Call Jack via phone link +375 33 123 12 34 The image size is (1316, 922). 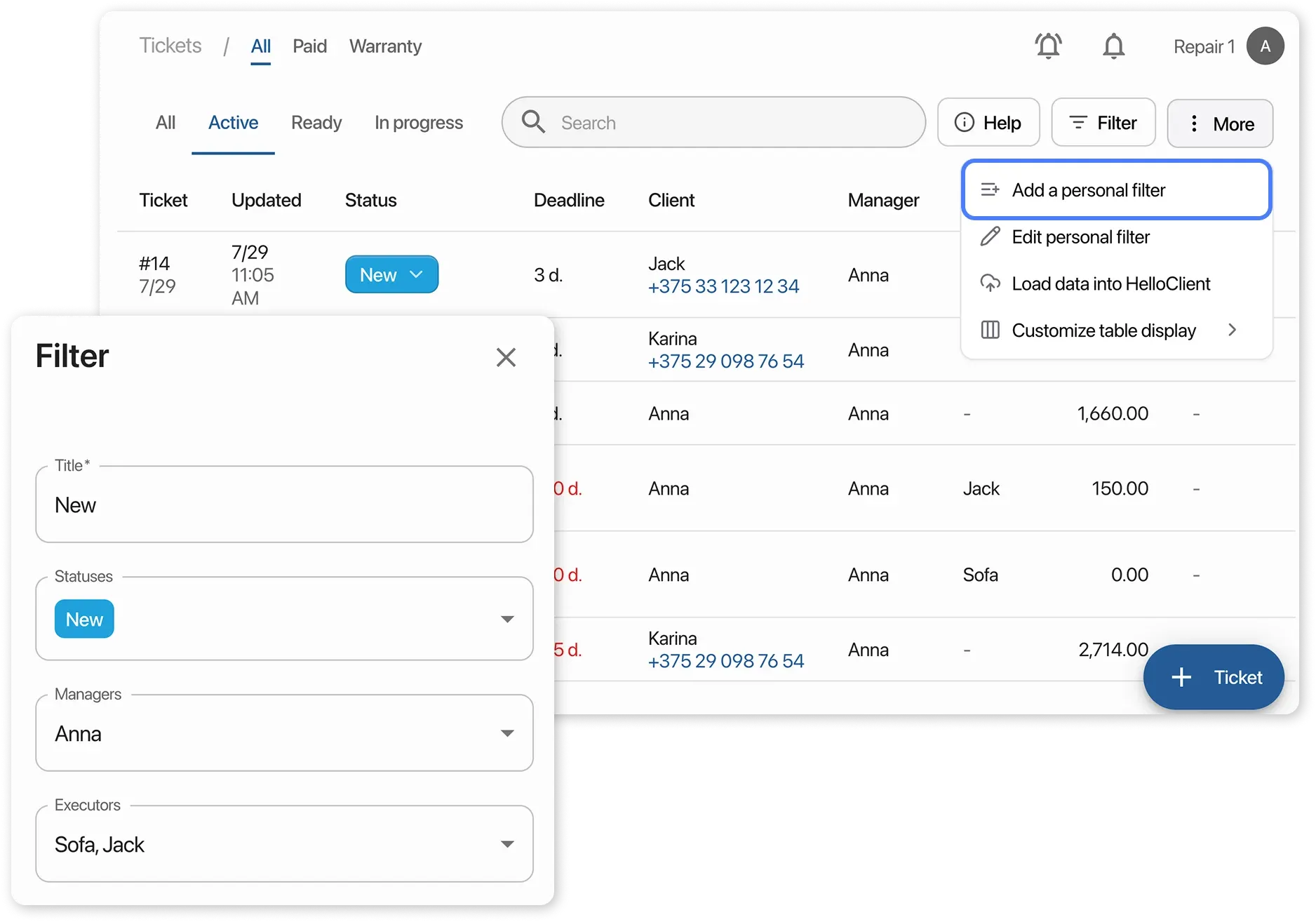coord(723,286)
